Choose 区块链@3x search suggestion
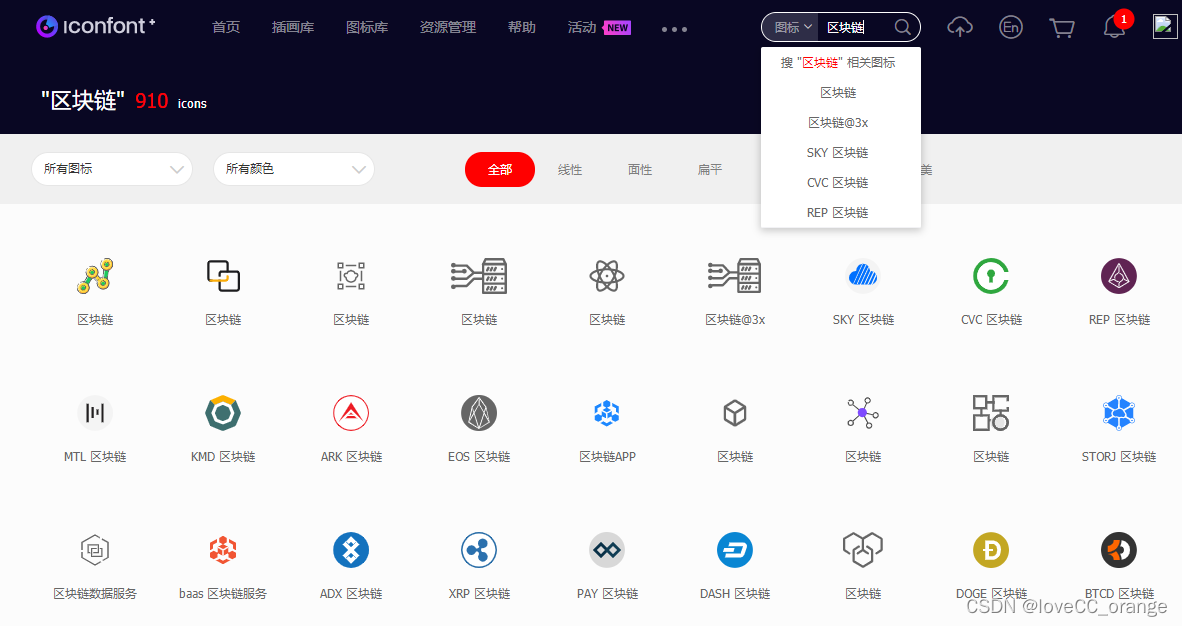 pyautogui.click(x=838, y=122)
